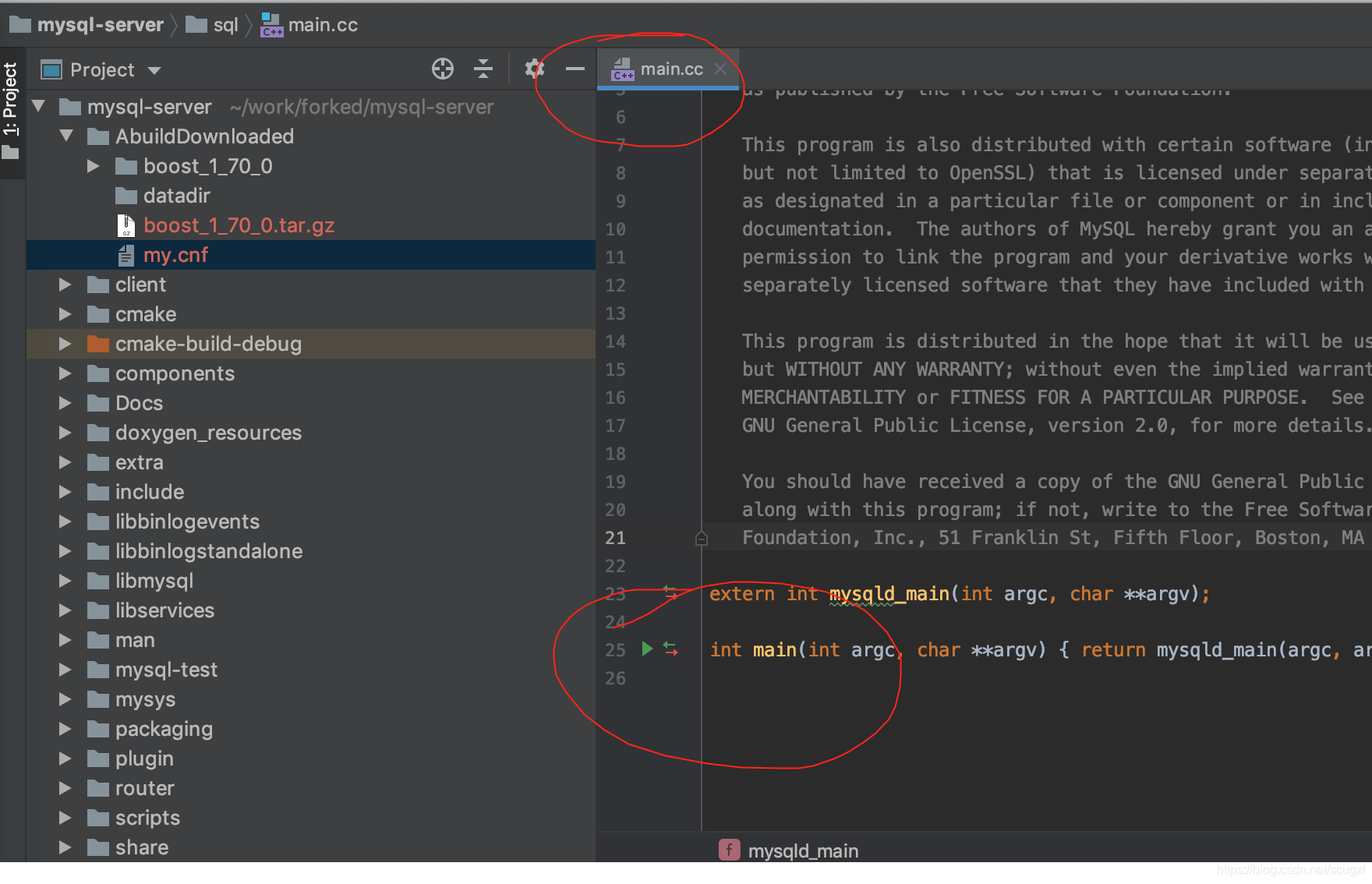Viewport: 1372px width, 884px height.
Task: Click the orange cmake-build-debug folder icon
Action: click(x=98, y=344)
